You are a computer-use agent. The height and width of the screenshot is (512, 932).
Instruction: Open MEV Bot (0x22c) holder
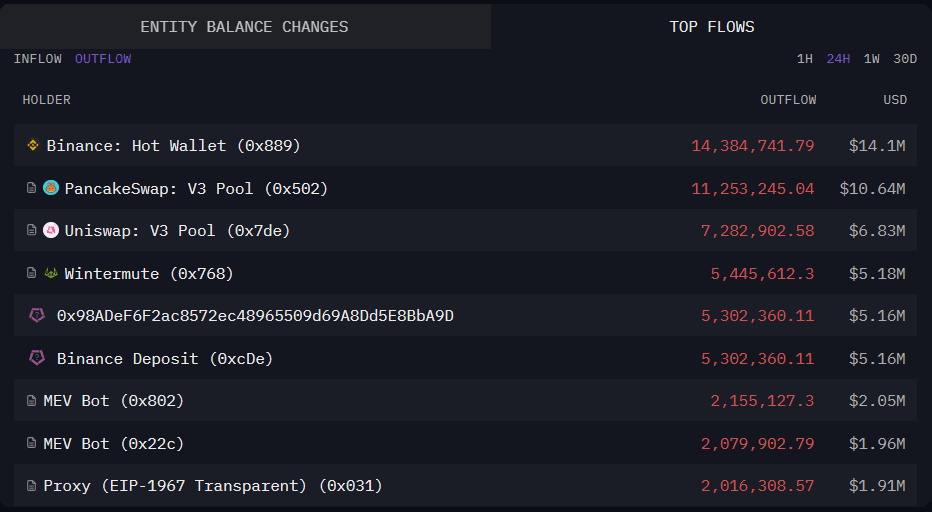click(114, 444)
